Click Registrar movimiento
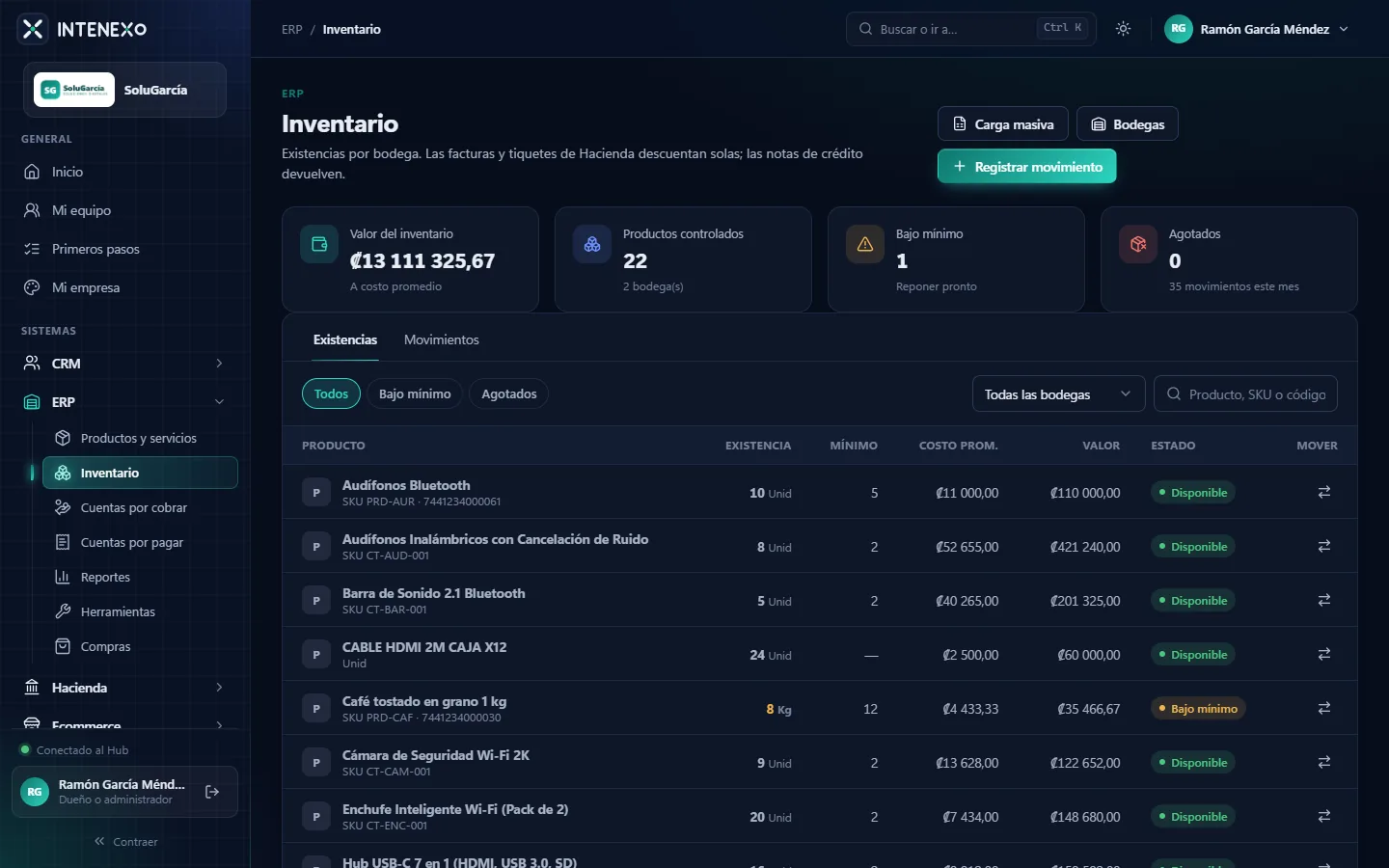 (x=1026, y=166)
